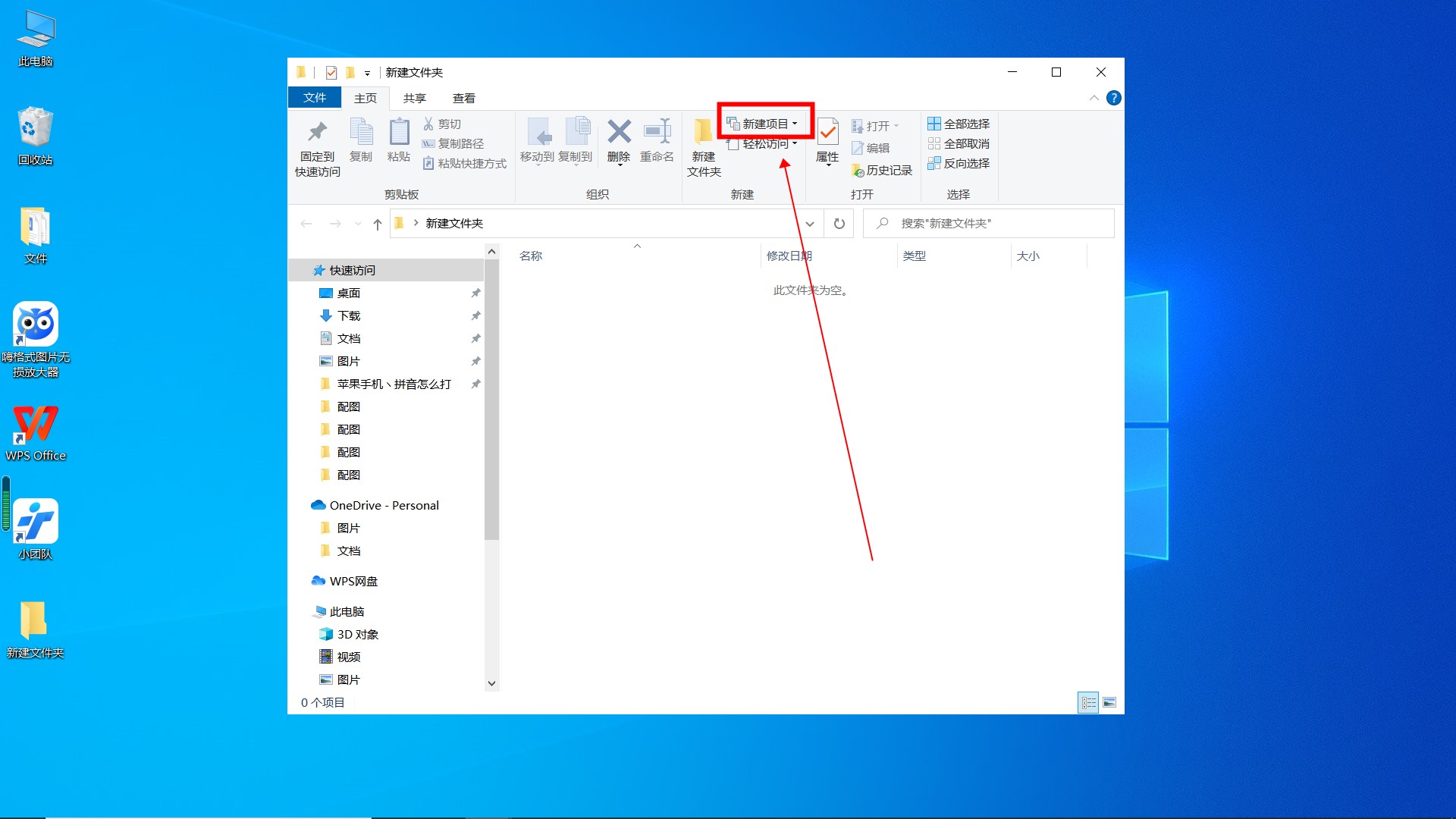The height and width of the screenshot is (819, 1456).
Task: Click the Delete red X icon
Action: 619,131
